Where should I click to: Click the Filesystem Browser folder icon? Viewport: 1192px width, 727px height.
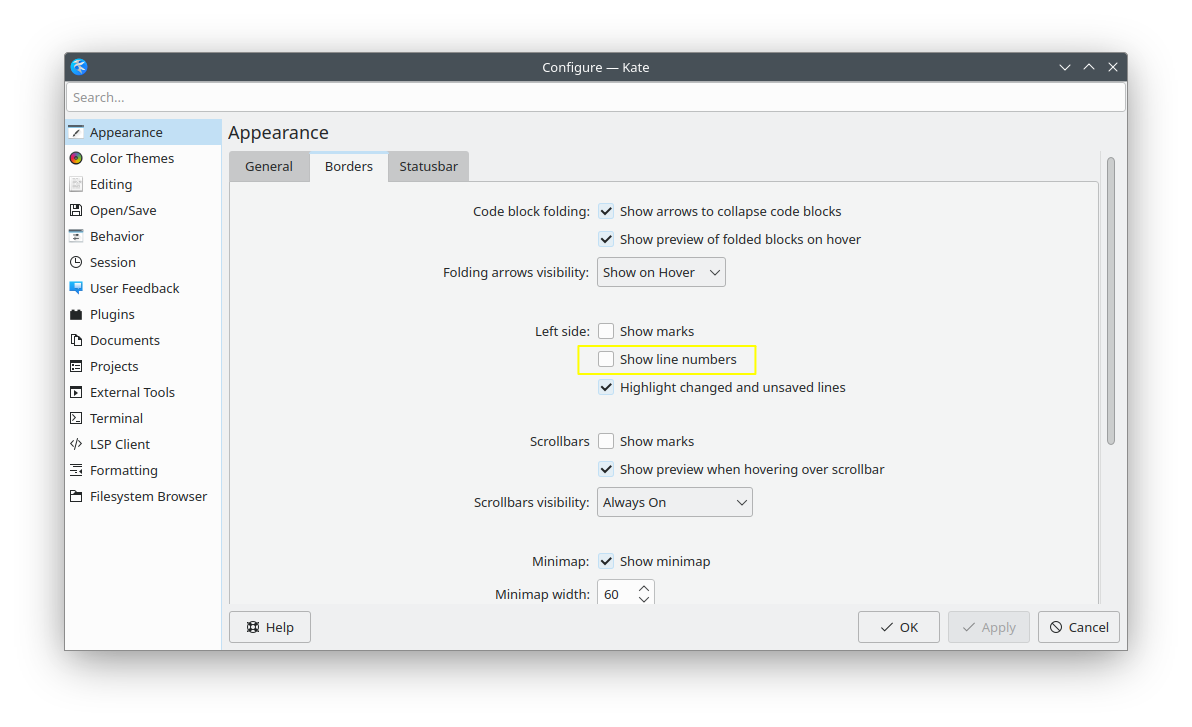76,496
